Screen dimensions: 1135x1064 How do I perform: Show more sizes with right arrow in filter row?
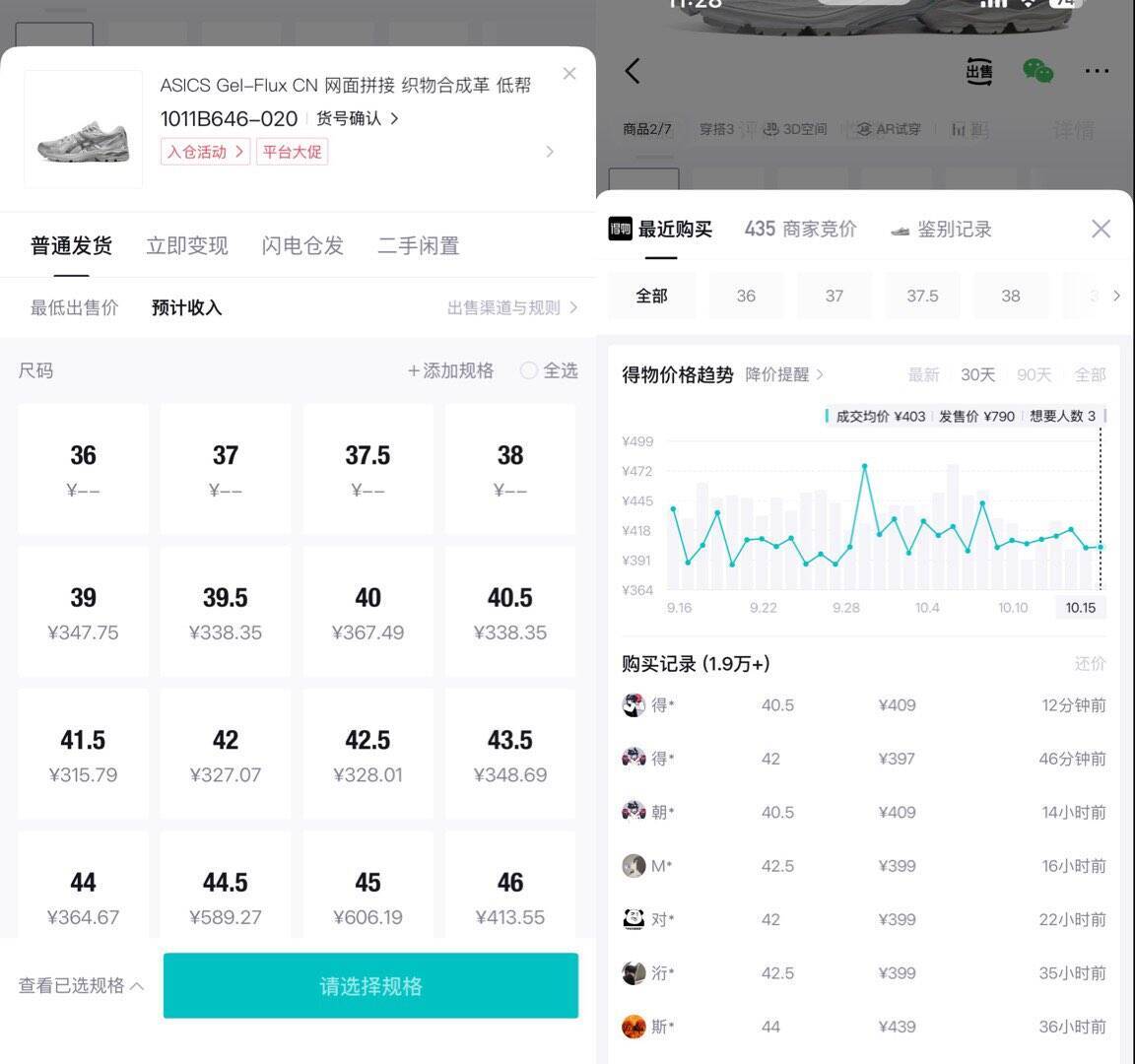point(1116,296)
